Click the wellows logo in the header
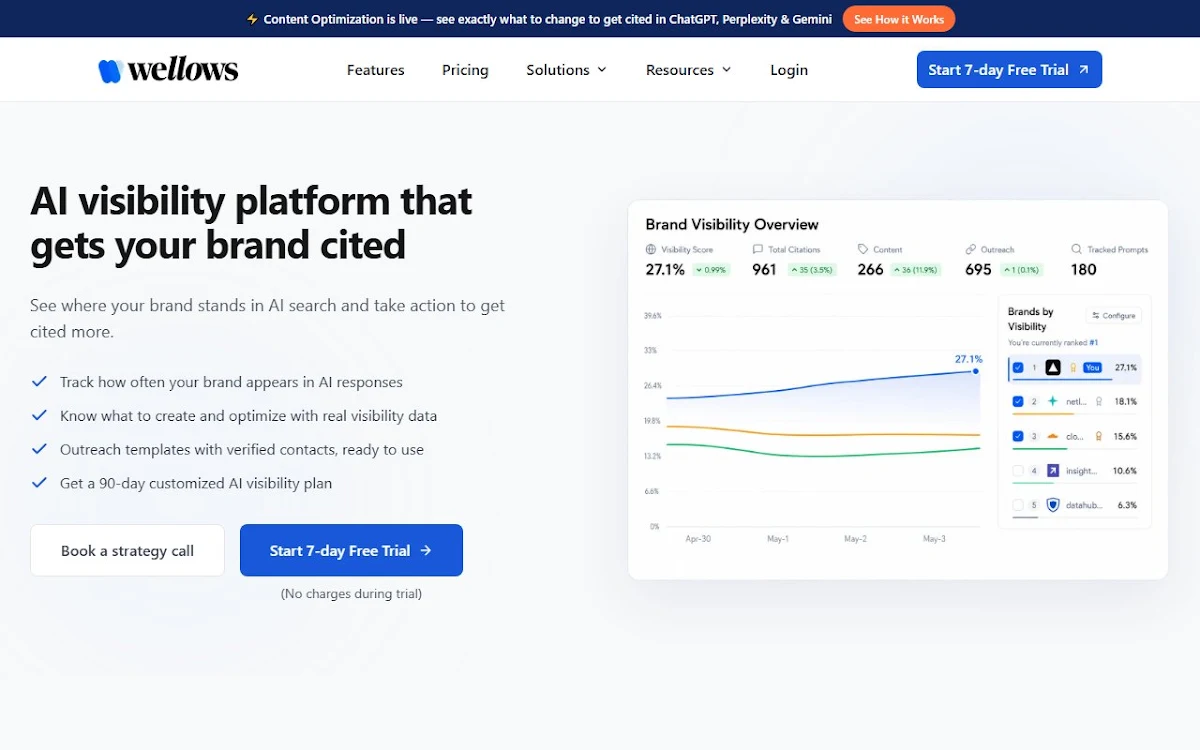The image size is (1200, 750). 168,70
